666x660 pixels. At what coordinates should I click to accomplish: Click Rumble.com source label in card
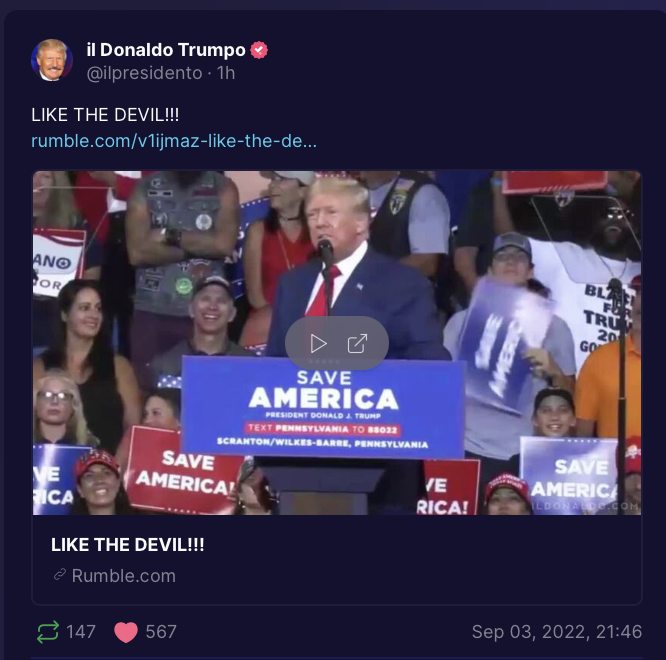point(124,576)
